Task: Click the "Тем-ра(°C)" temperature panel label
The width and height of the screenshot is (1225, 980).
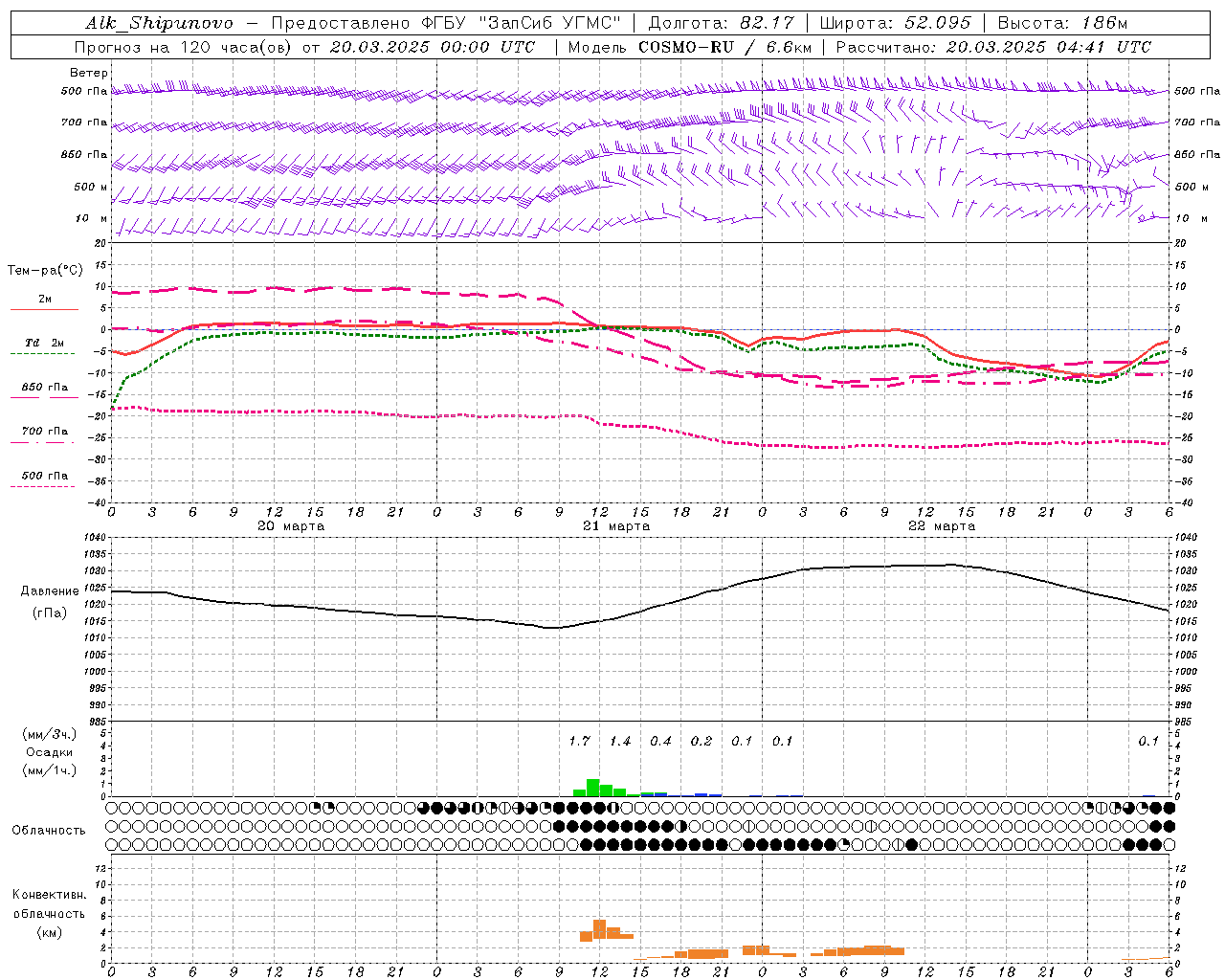Action: coord(45,271)
